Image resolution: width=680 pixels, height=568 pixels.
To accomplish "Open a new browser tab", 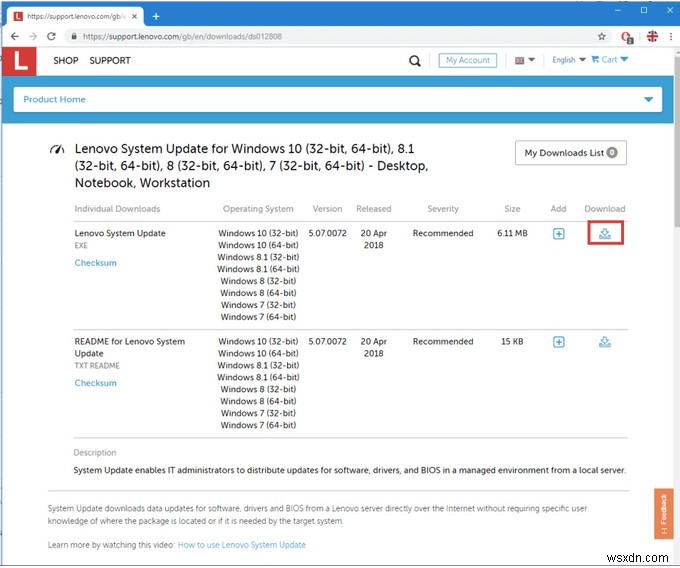I will click(156, 16).
